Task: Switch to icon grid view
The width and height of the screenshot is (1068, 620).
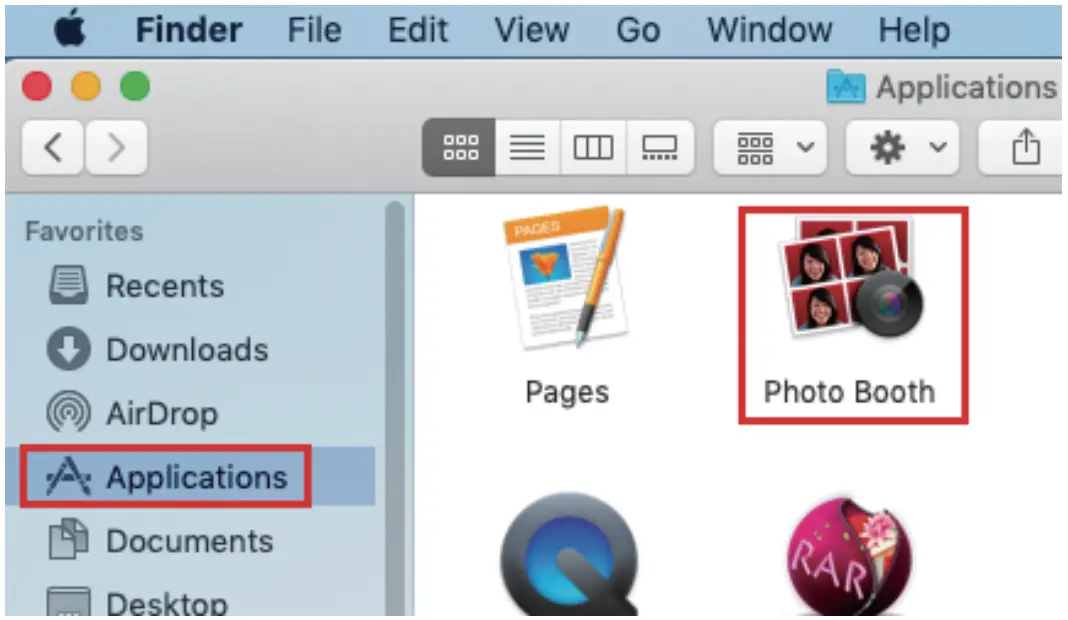Action: [460, 147]
